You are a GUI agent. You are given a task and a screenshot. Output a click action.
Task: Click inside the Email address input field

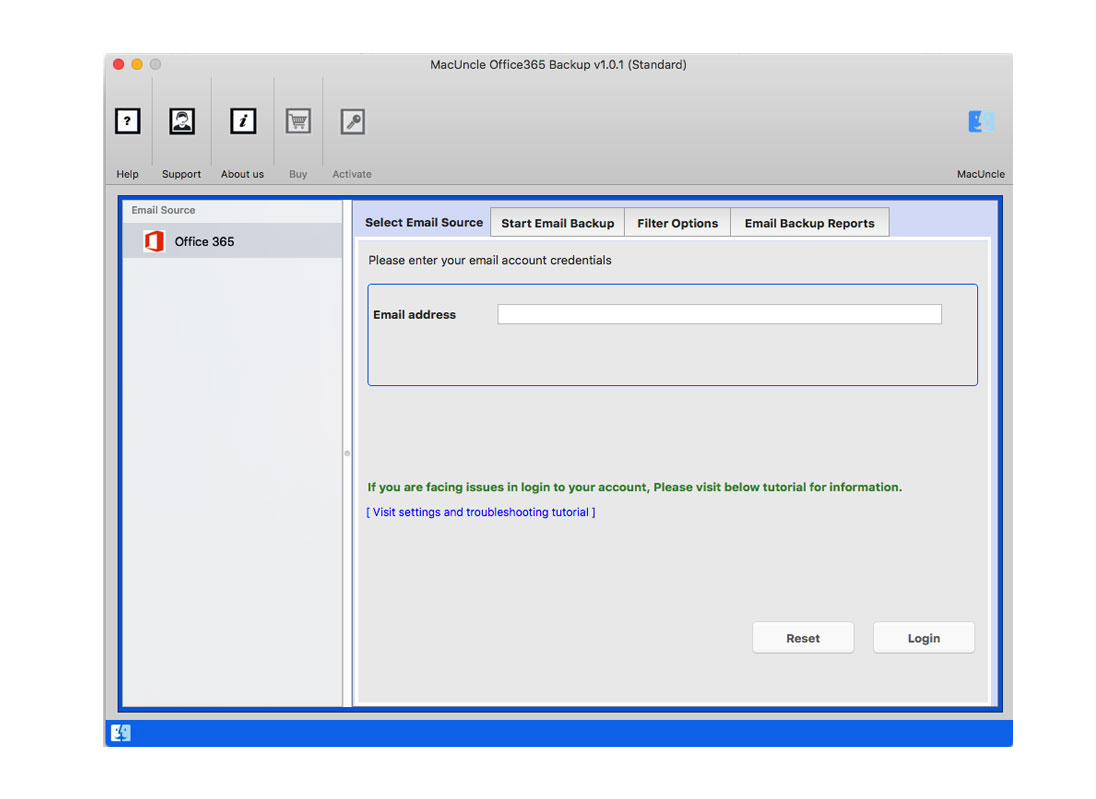pos(719,313)
